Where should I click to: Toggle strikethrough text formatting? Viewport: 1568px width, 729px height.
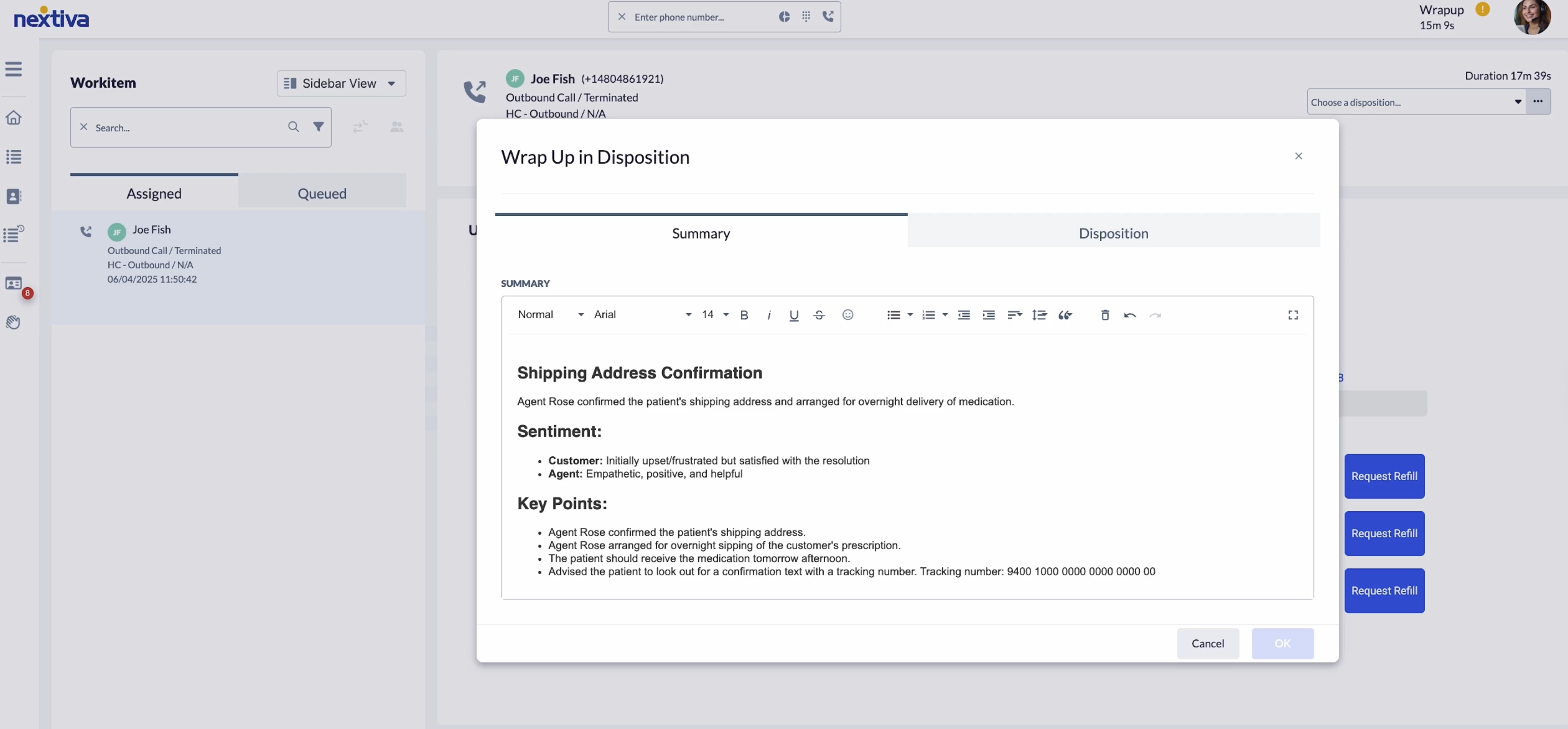819,315
